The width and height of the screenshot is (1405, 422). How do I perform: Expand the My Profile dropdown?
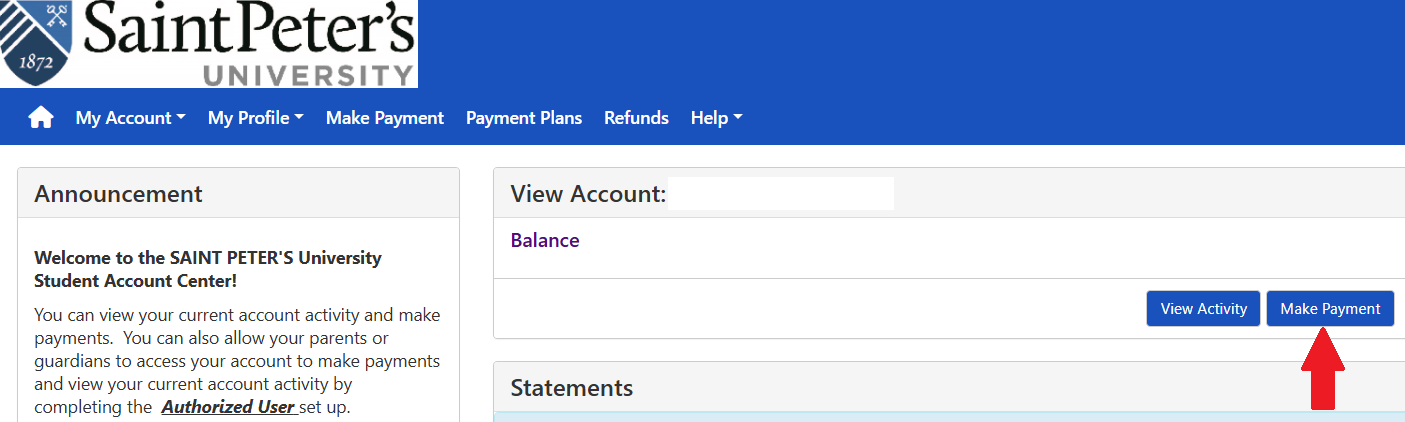[x=255, y=118]
